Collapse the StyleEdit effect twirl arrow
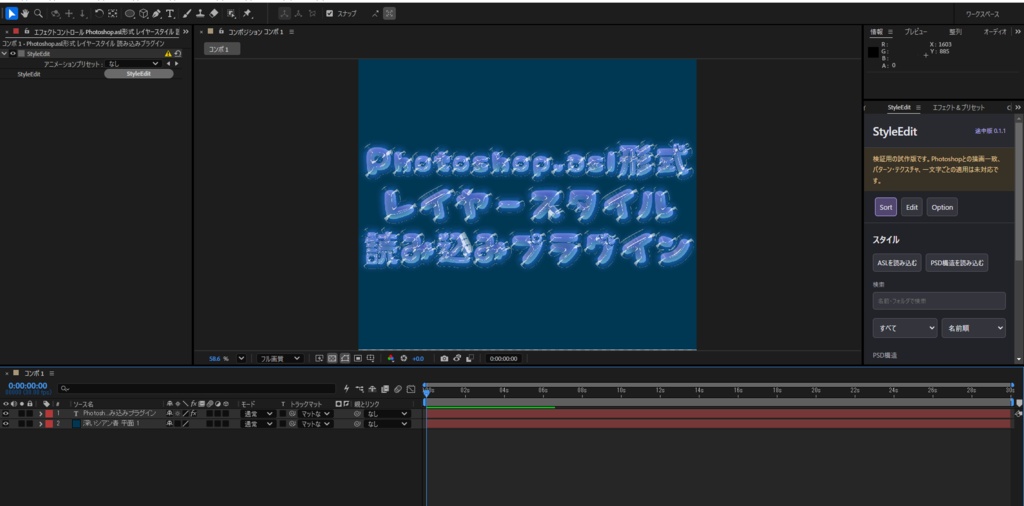1024x506 pixels. click(5, 54)
